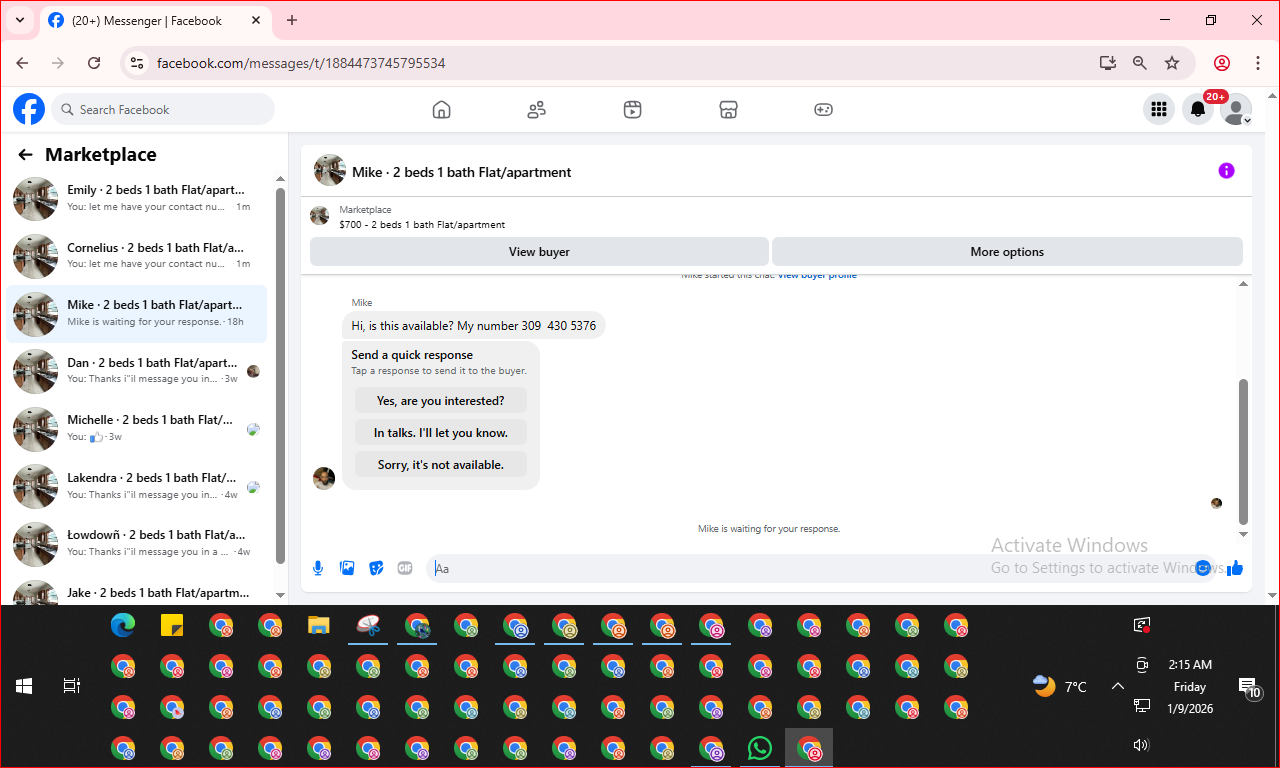The height and width of the screenshot is (768, 1280).
Task: Open the $700 Marketplace listing link
Action: pos(422,225)
